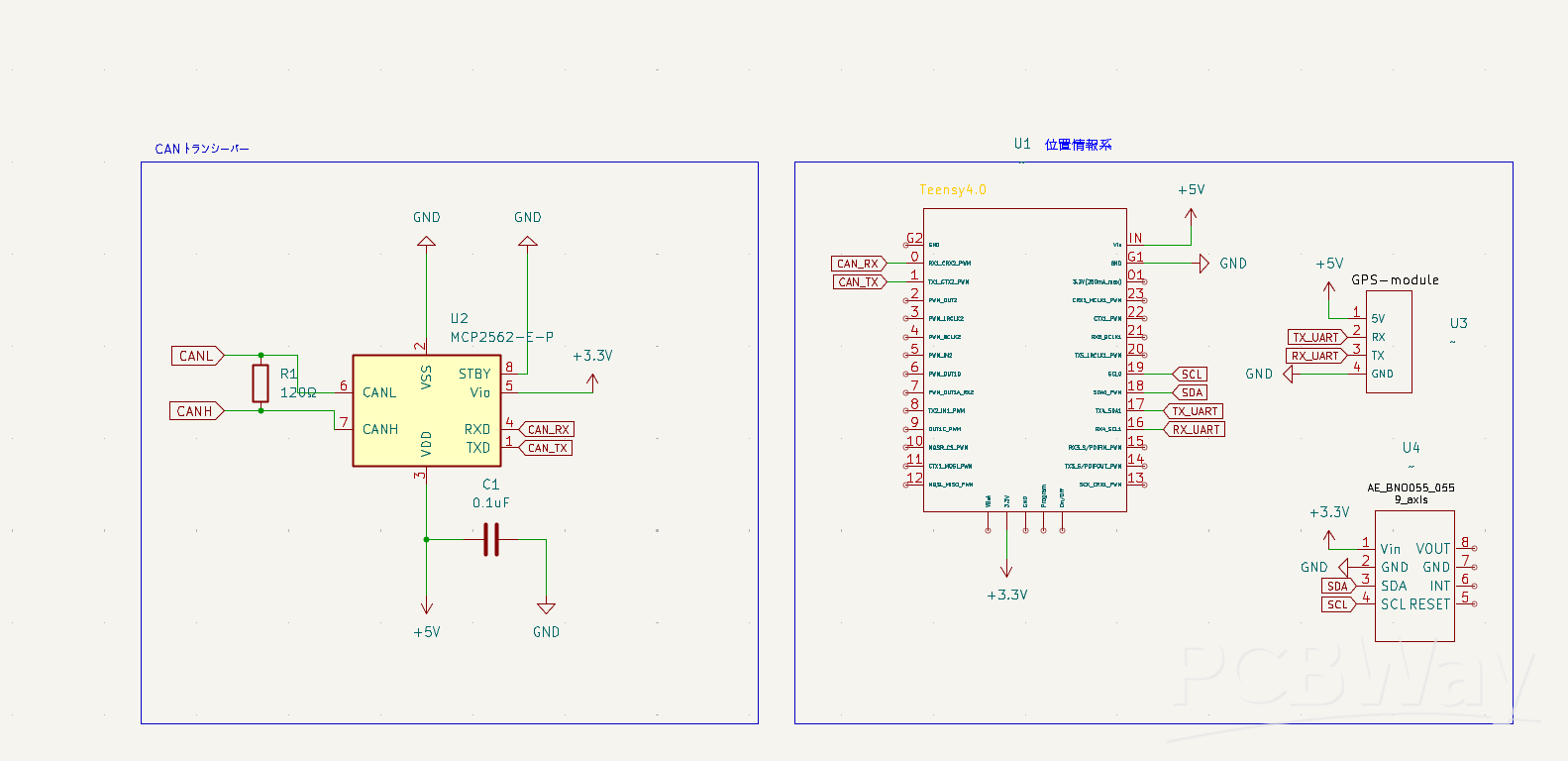
Task: Select the CAN_TX label at MCP2562 TXD pin
Action: pos(547,448)
